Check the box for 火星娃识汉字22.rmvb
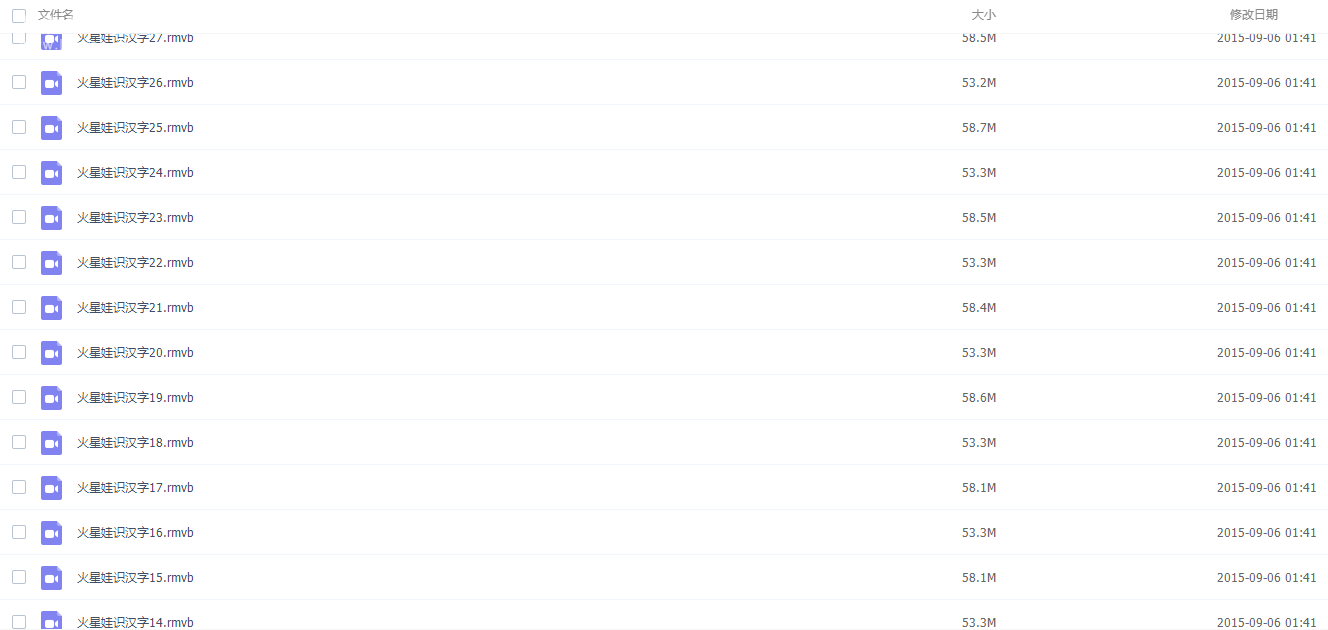The image size is (1328, 630). [x=19, y=262]
